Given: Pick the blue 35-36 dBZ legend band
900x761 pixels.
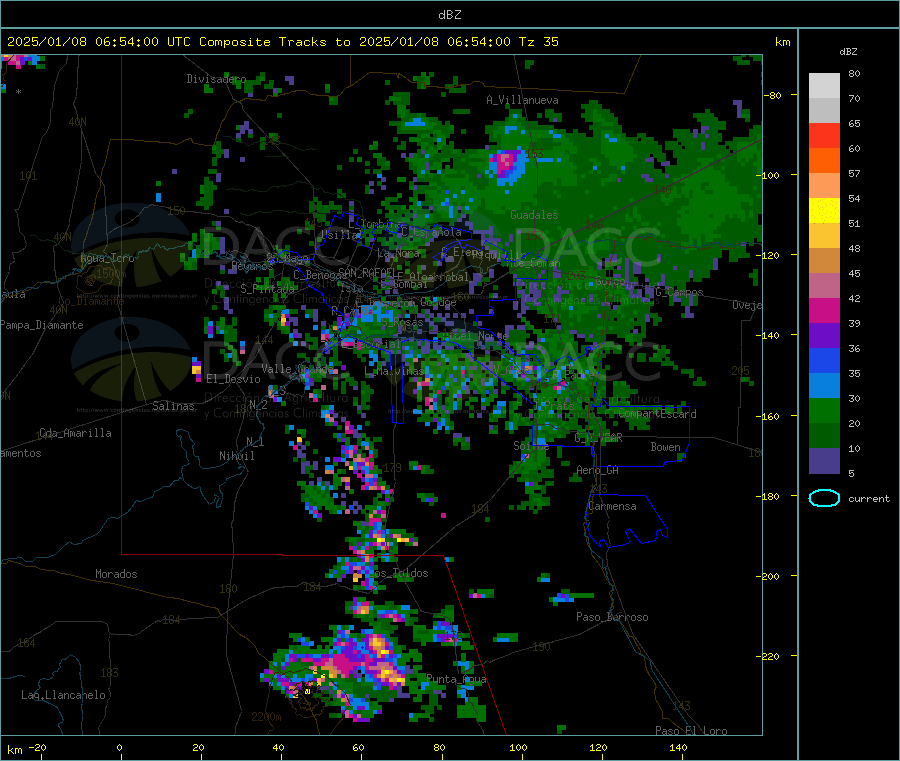Looking at the screenshot, I should coord(824,360).
